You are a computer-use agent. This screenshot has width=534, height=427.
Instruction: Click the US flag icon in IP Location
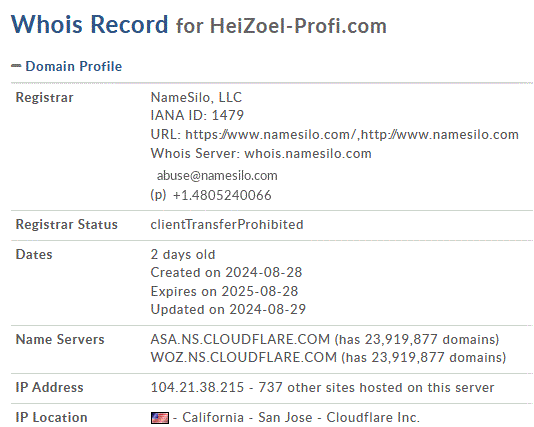(x=160, y=418)
